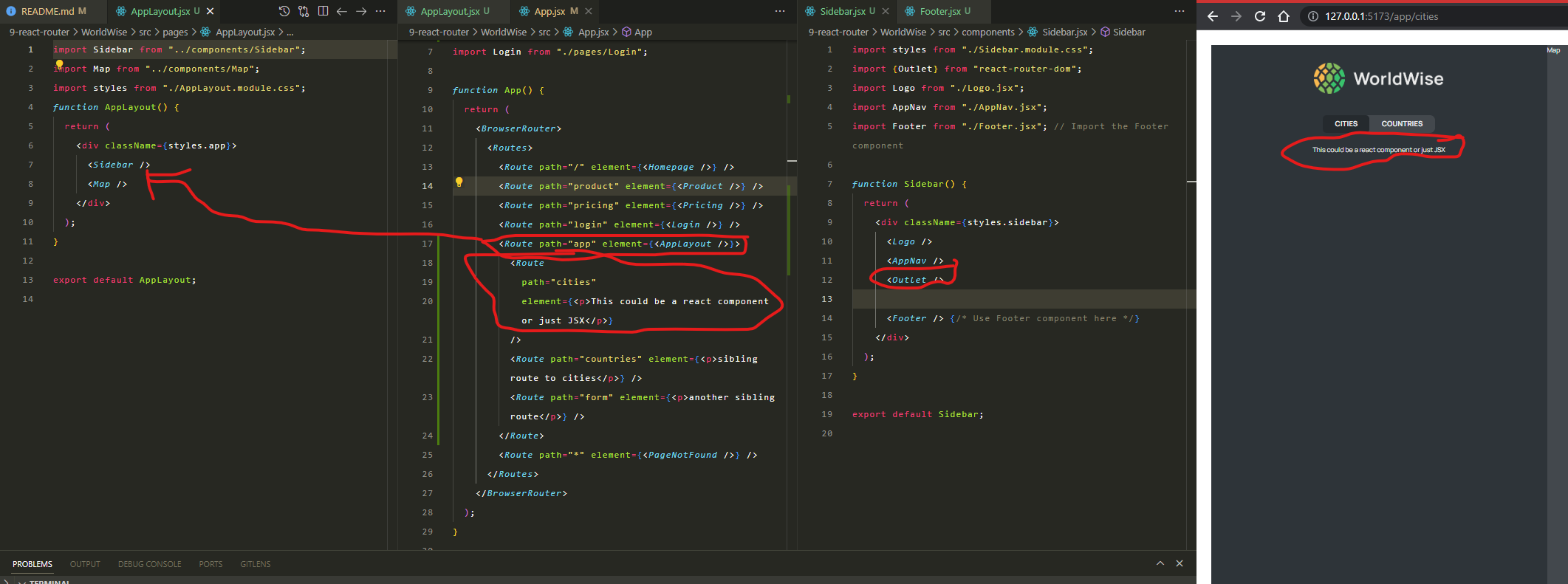Viewport: 1568px width, 584px height.
Task: Click '<Outlet />' line in Sidebar.jsx
Action: pos(915,280)
